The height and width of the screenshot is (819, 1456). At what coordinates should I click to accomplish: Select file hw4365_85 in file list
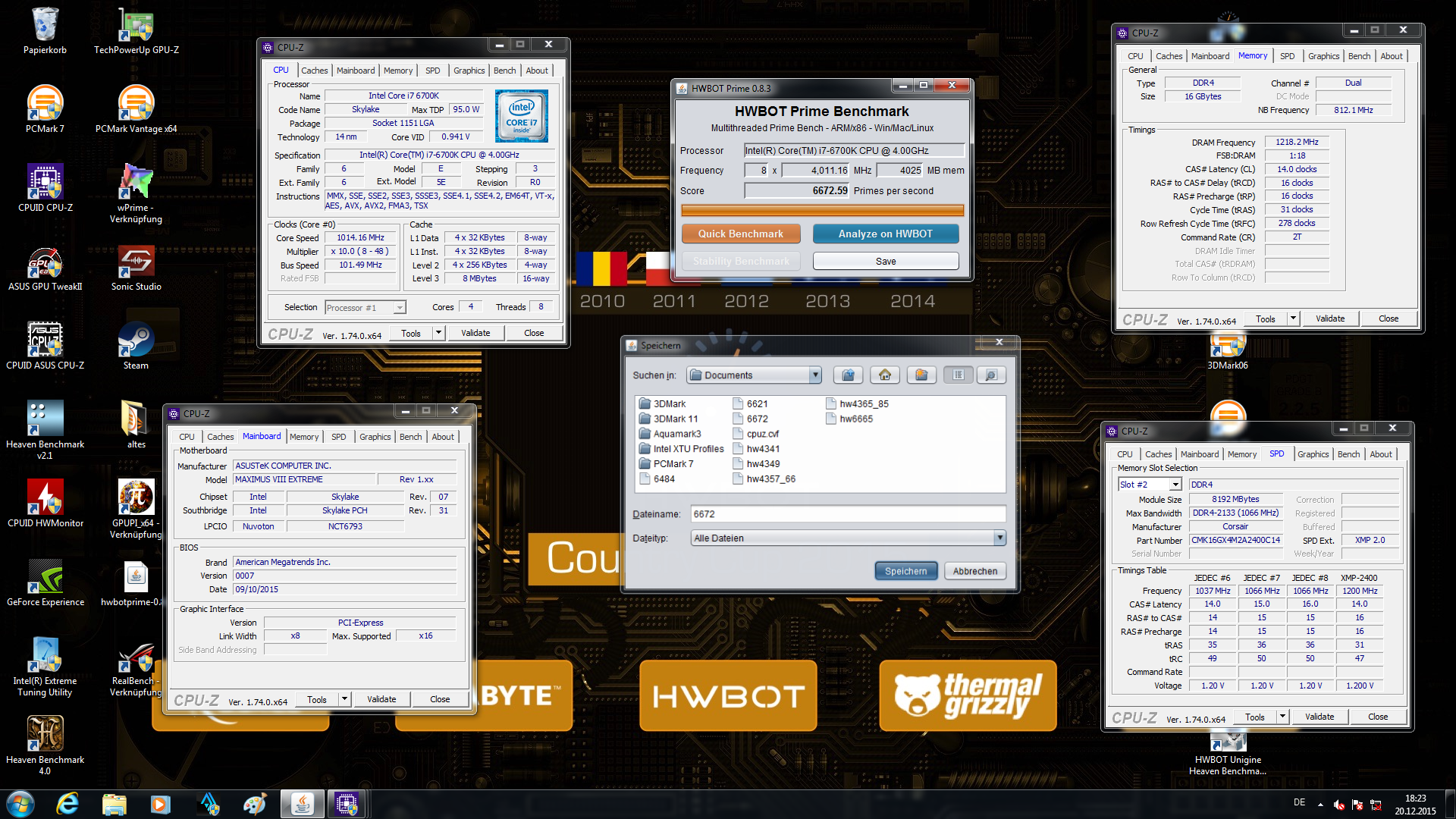click(857, 404)
